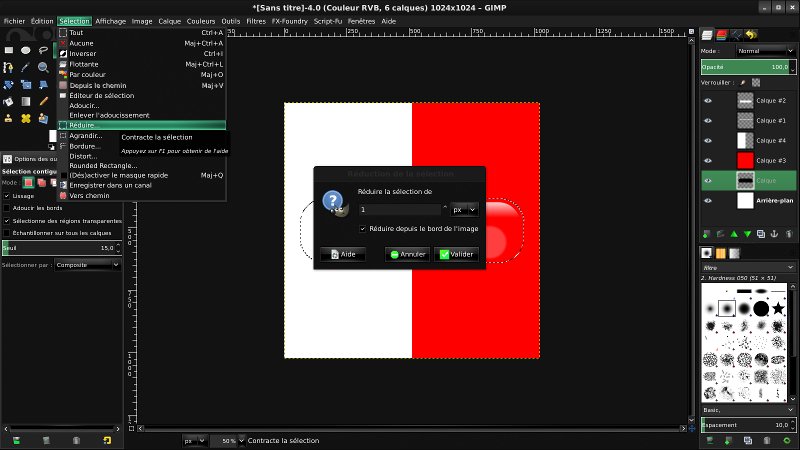Open the Channels tab icon
This screenshot has width=800, height=450.
(721, 35)
